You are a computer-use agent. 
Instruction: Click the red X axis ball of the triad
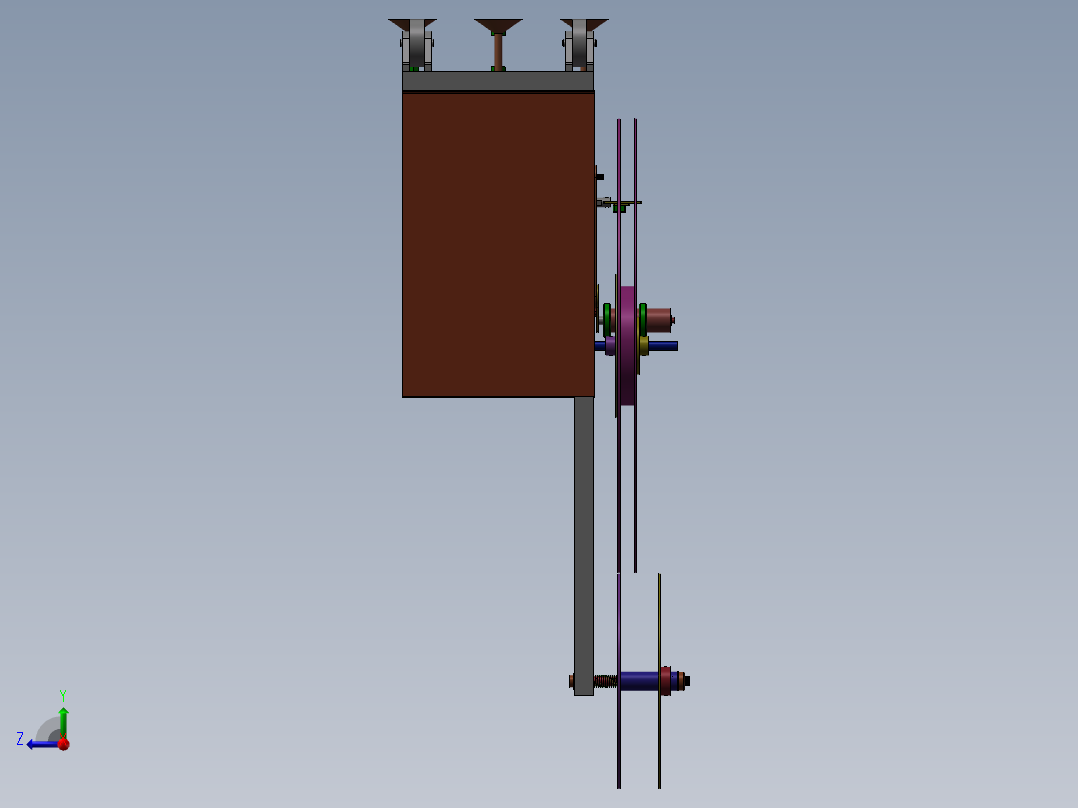click(x=64, y=744)
